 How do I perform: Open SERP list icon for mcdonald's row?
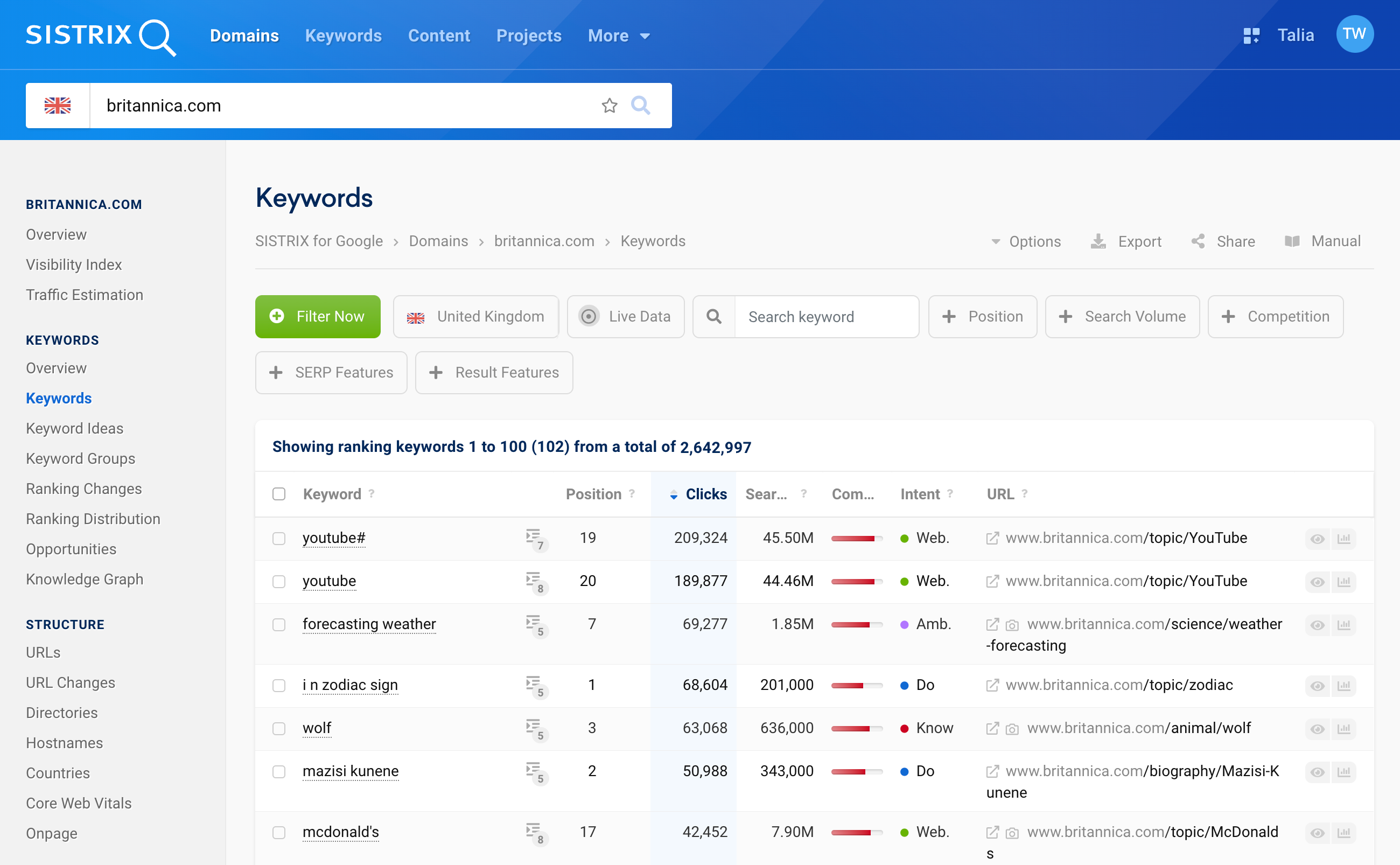tap(536, 833)
